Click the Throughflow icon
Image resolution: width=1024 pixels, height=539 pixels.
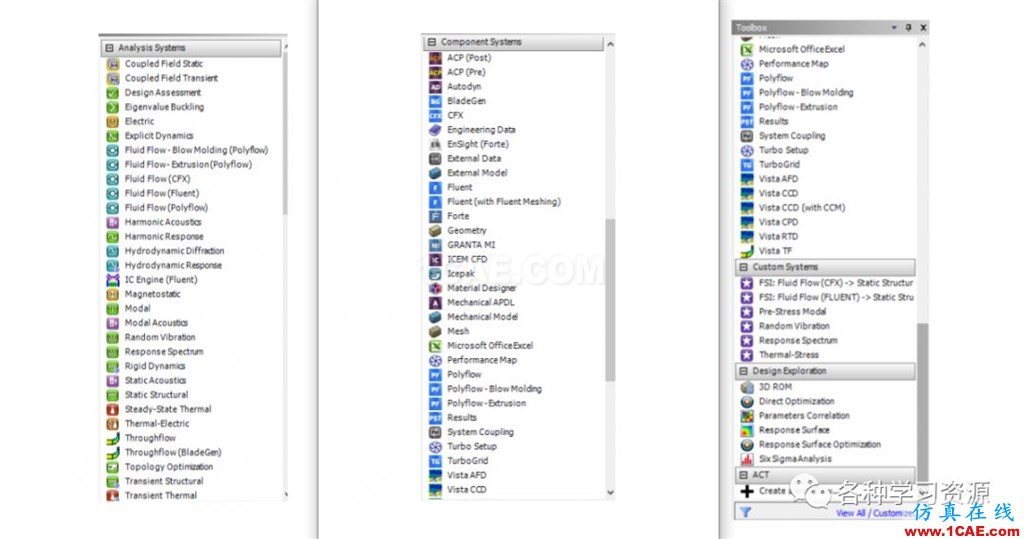113,438
